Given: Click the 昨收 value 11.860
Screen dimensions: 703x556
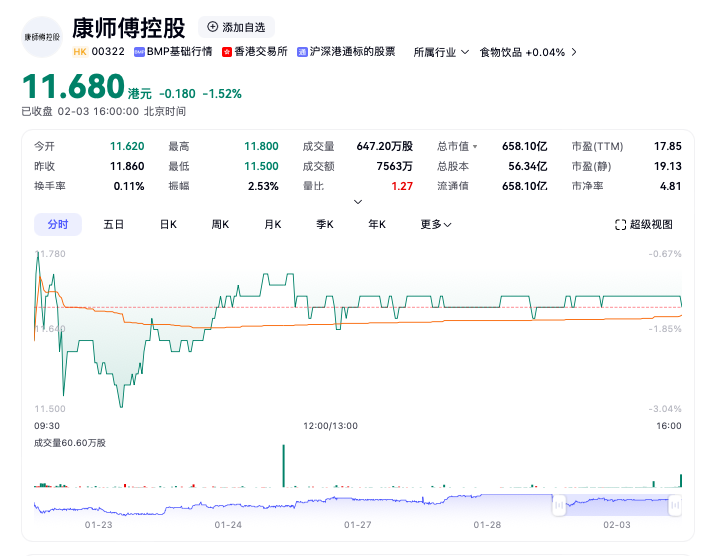Looking at the screenshot, I should (x=127, y=166).
